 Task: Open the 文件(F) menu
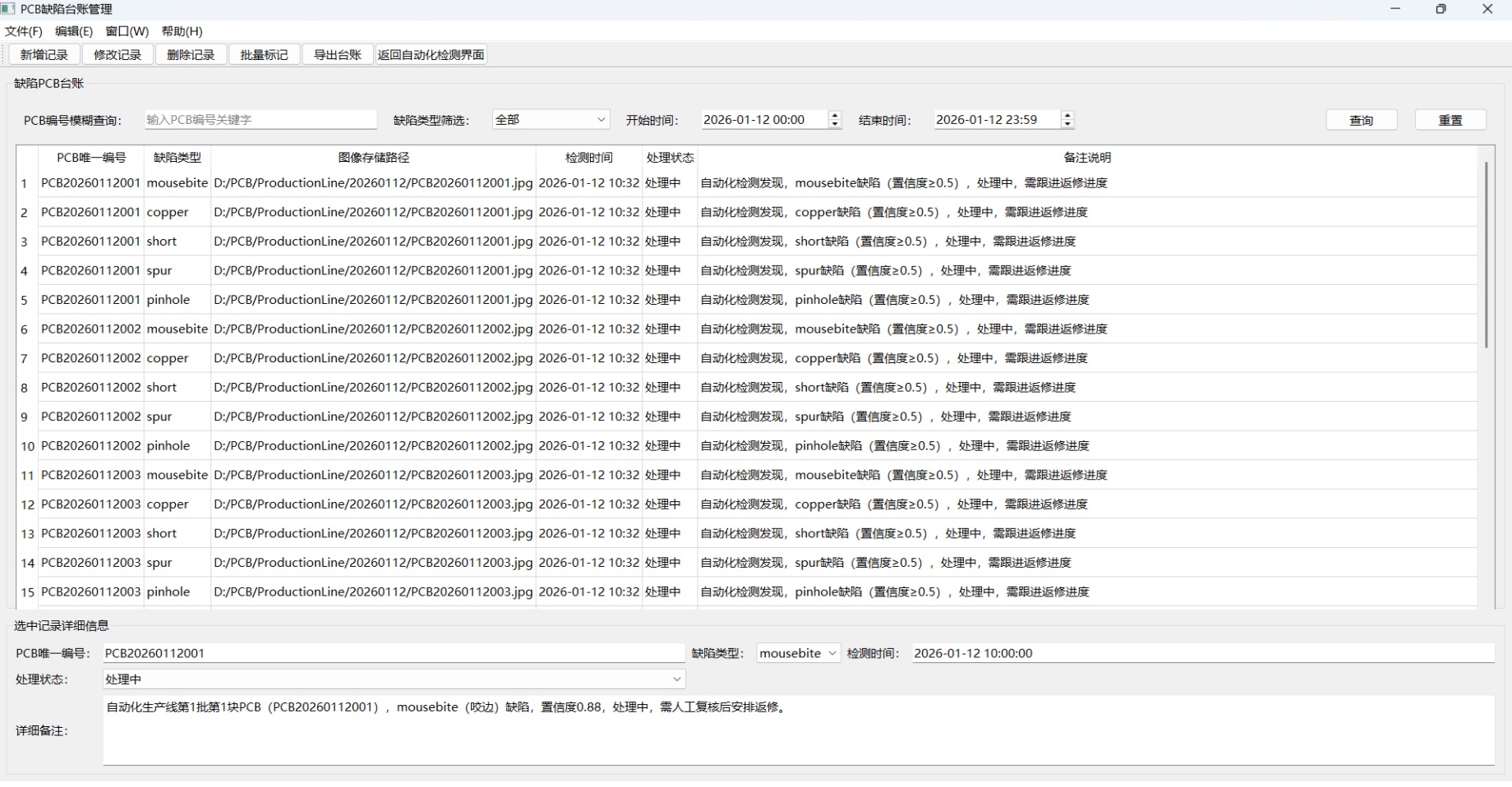tap(24, 31)
